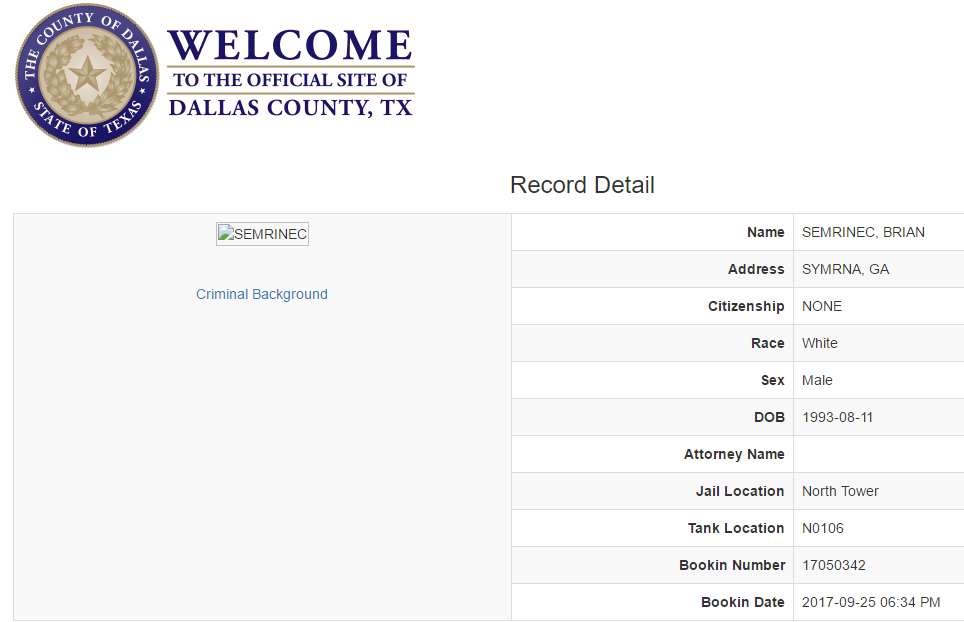Screen dimensions: 964x622
Task: Click the Name value cell
Action: point(863,232)
